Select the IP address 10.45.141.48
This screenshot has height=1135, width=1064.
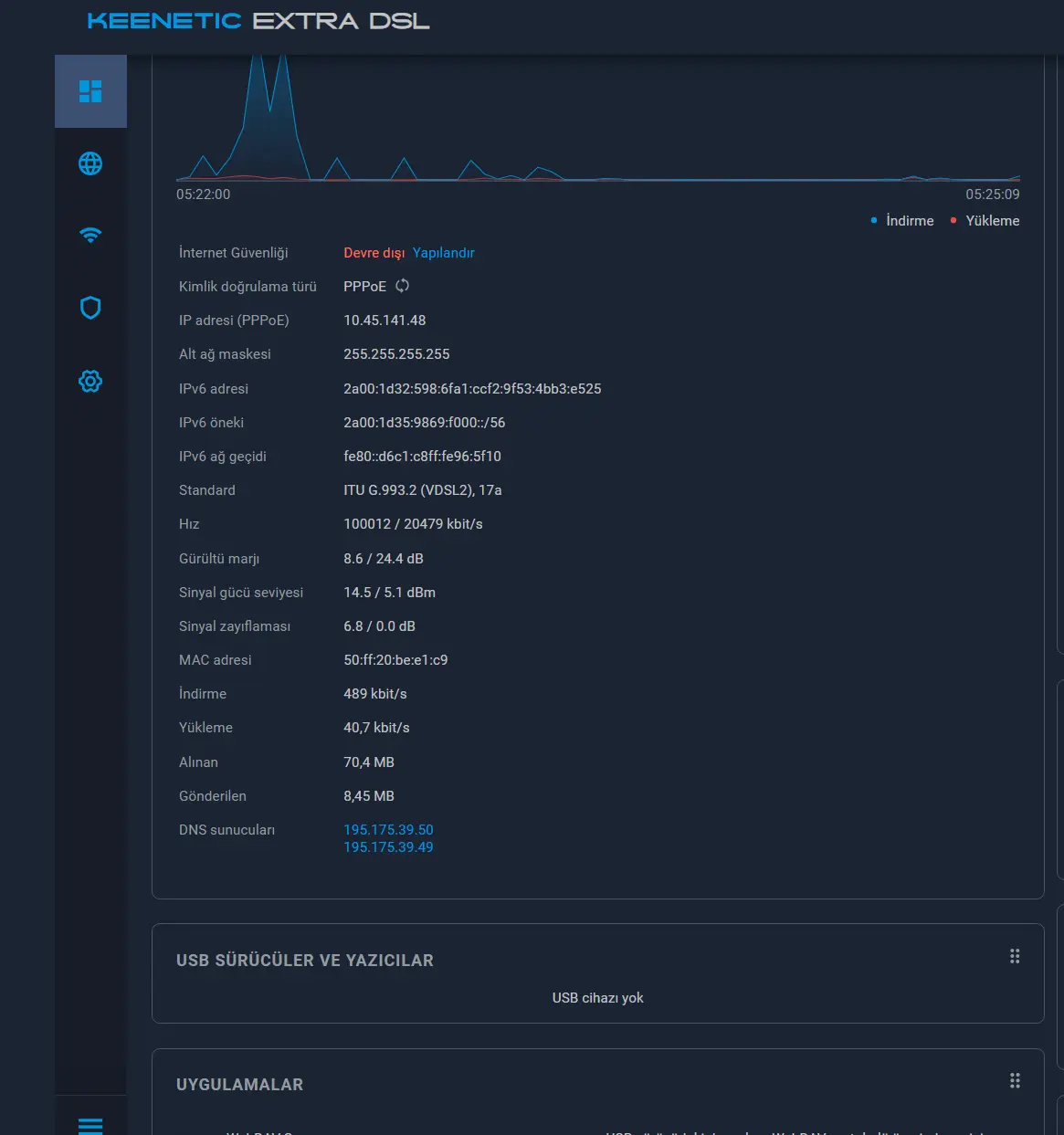tap(385, 321)
